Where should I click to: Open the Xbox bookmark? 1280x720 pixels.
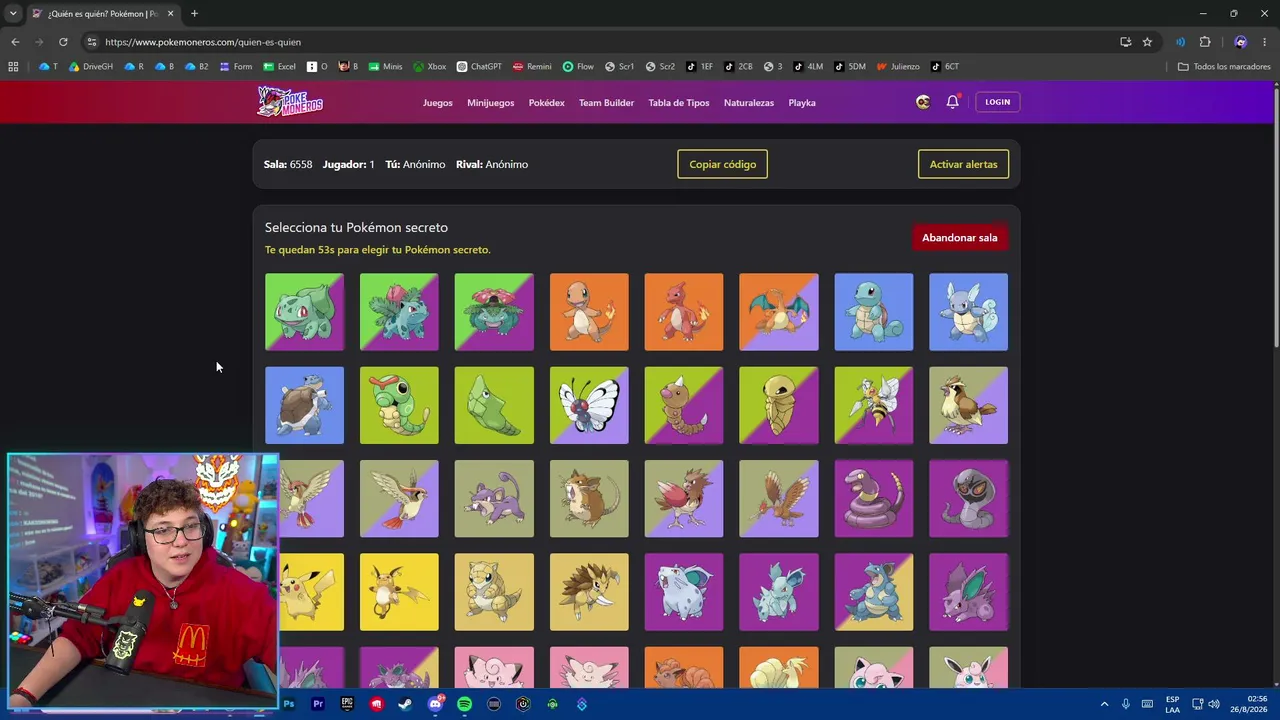pyautogui.click(x=429, y=67)
